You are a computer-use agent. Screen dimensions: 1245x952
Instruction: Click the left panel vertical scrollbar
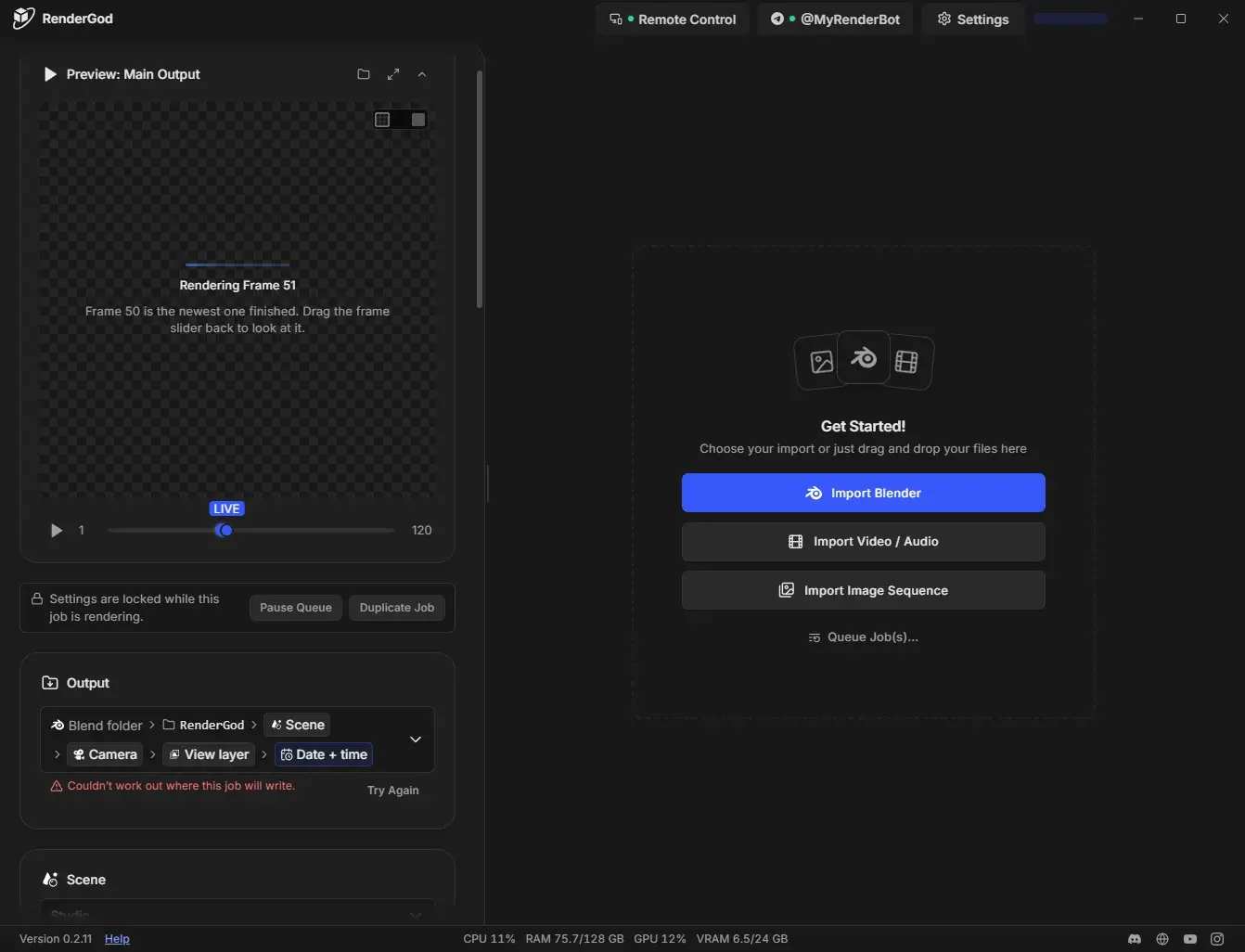pyautogui.click(x=480, y=189)
